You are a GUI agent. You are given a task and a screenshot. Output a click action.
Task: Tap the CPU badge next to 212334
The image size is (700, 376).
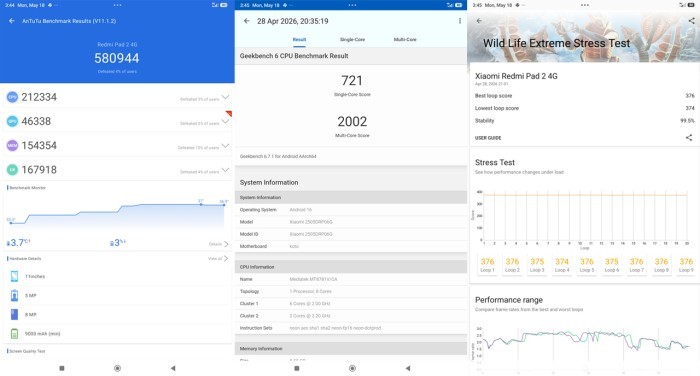coord(12,97)
